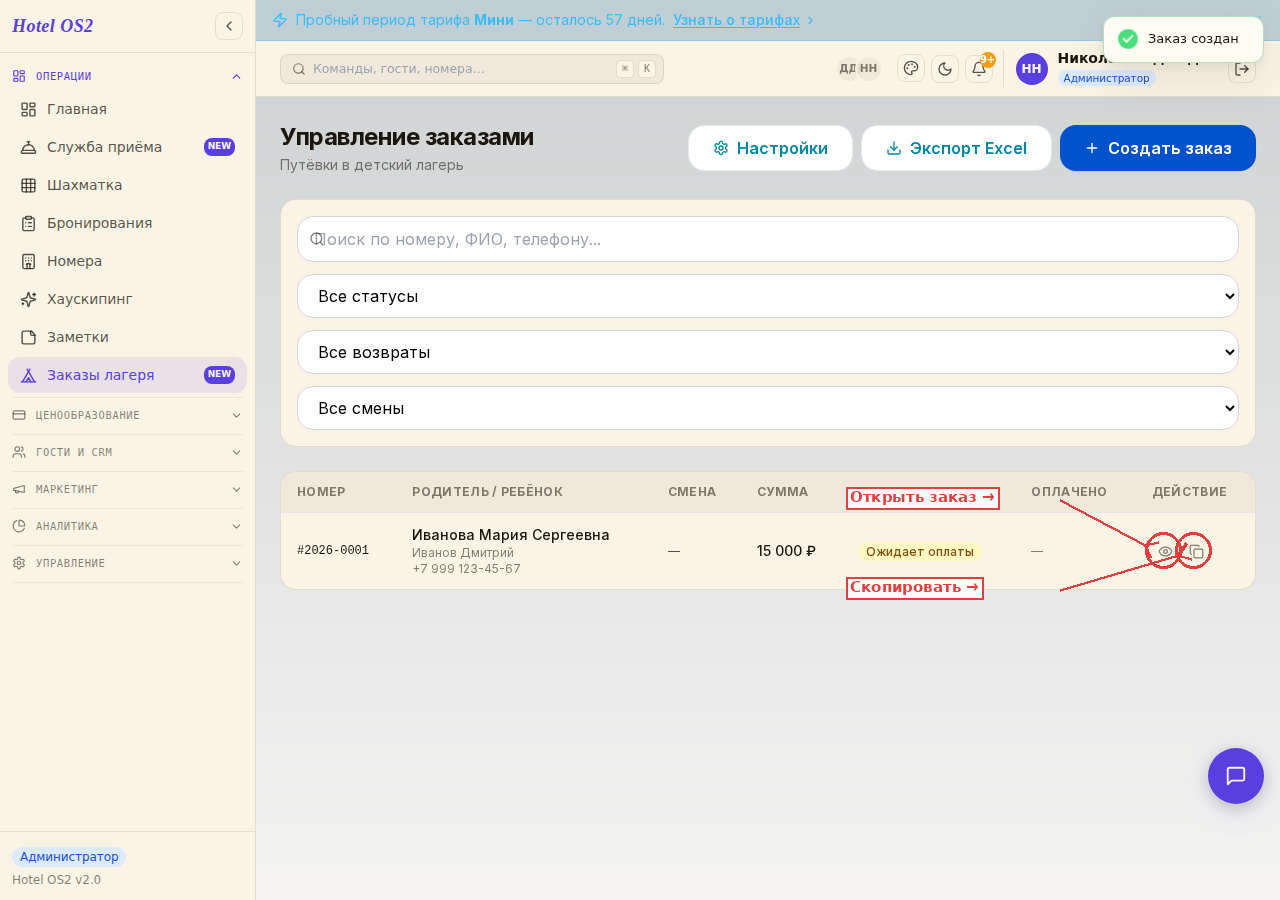Open the Все возвраты dropdown
Image resolution: width=1280 pixels, height=900 pixels.
(768, 352)
